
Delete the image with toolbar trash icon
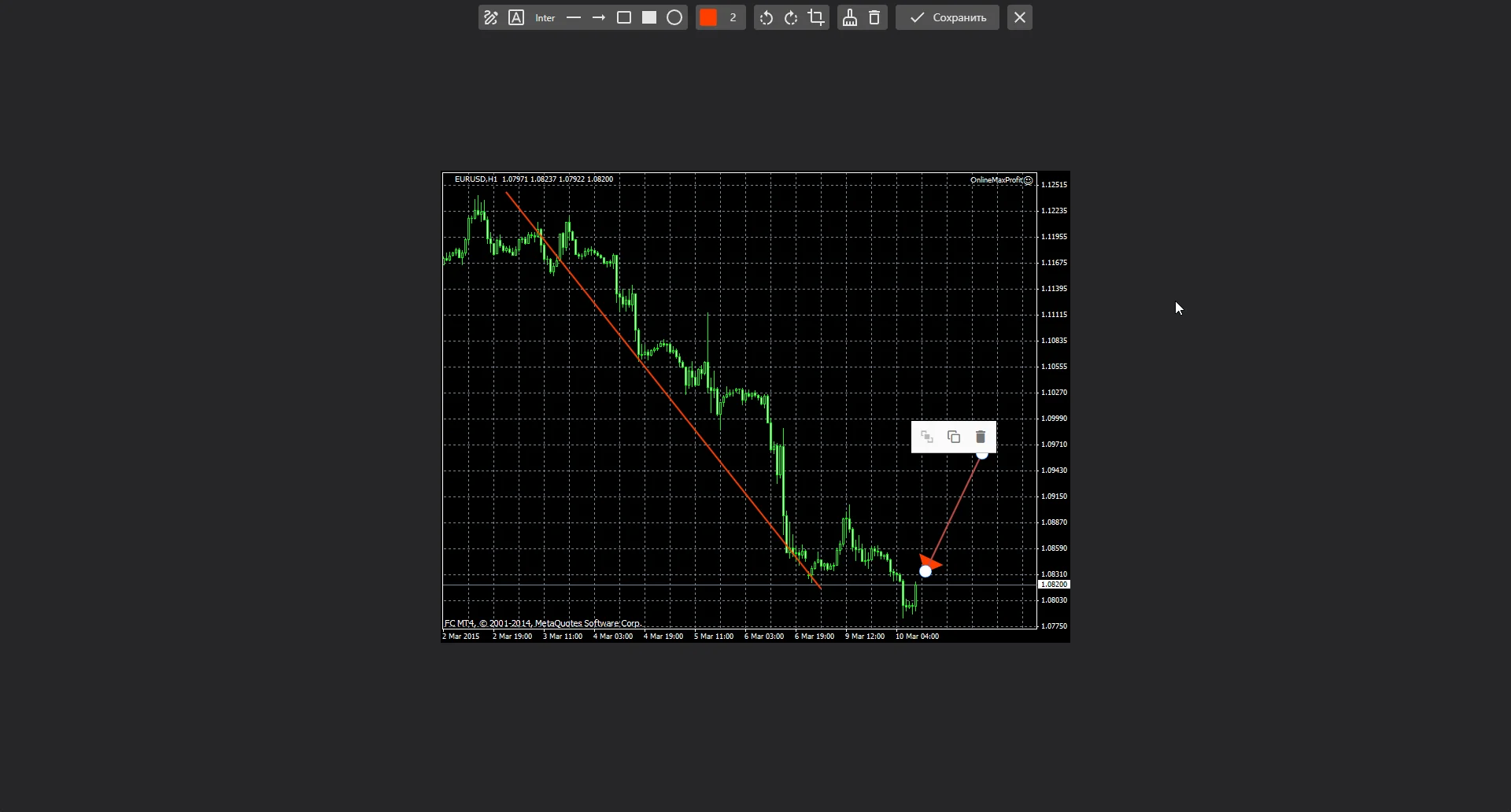coord(874,17)
